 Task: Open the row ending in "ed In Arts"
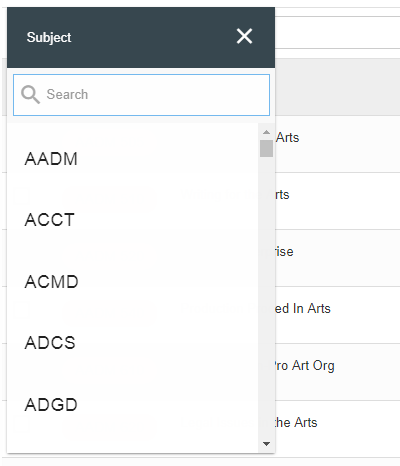(337, 315)
